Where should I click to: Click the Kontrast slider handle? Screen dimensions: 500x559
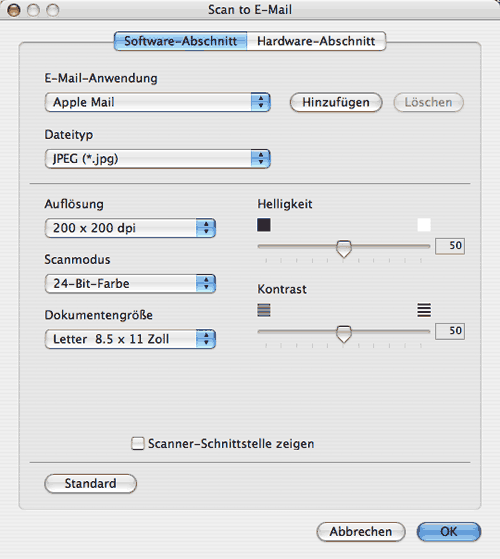coord(344,334)
